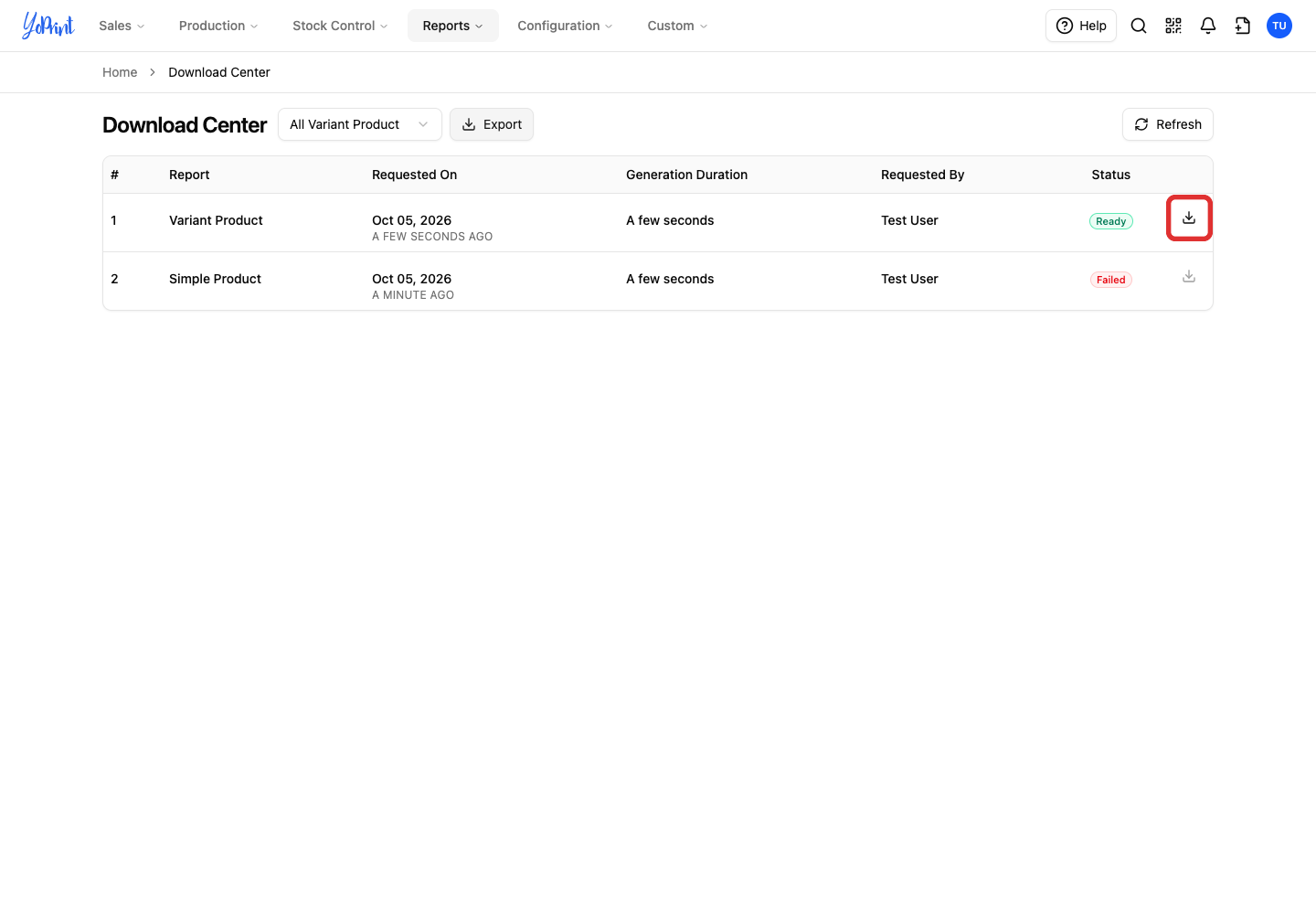The image size is (1316, 914).
Task: Click Test User in Variant Product row
Action: click(909, 220)
